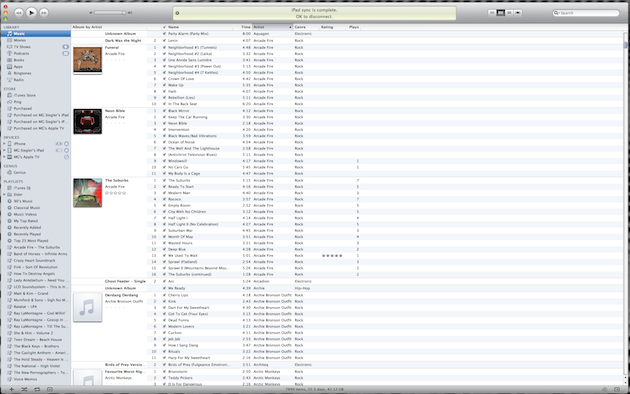Sort by Rating column header
The height and width of the screenshot is (394, 630).
click(333, 27)
